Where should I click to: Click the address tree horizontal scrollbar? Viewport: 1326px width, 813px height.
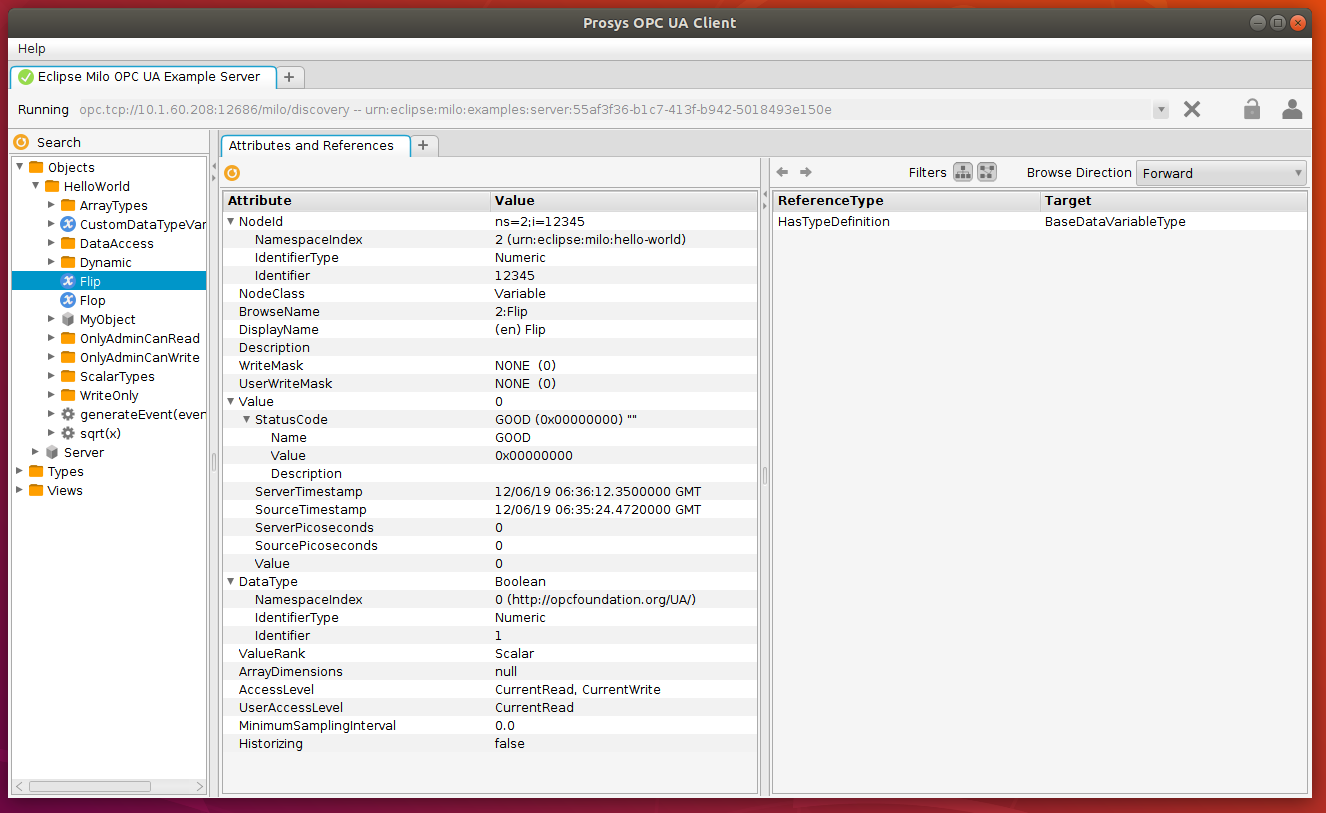click(90, 787)
